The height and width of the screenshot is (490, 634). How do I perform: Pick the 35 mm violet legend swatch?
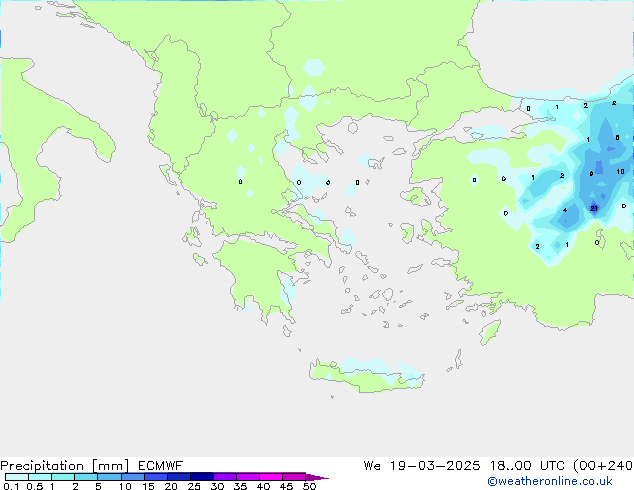click(x=248, y=477)
